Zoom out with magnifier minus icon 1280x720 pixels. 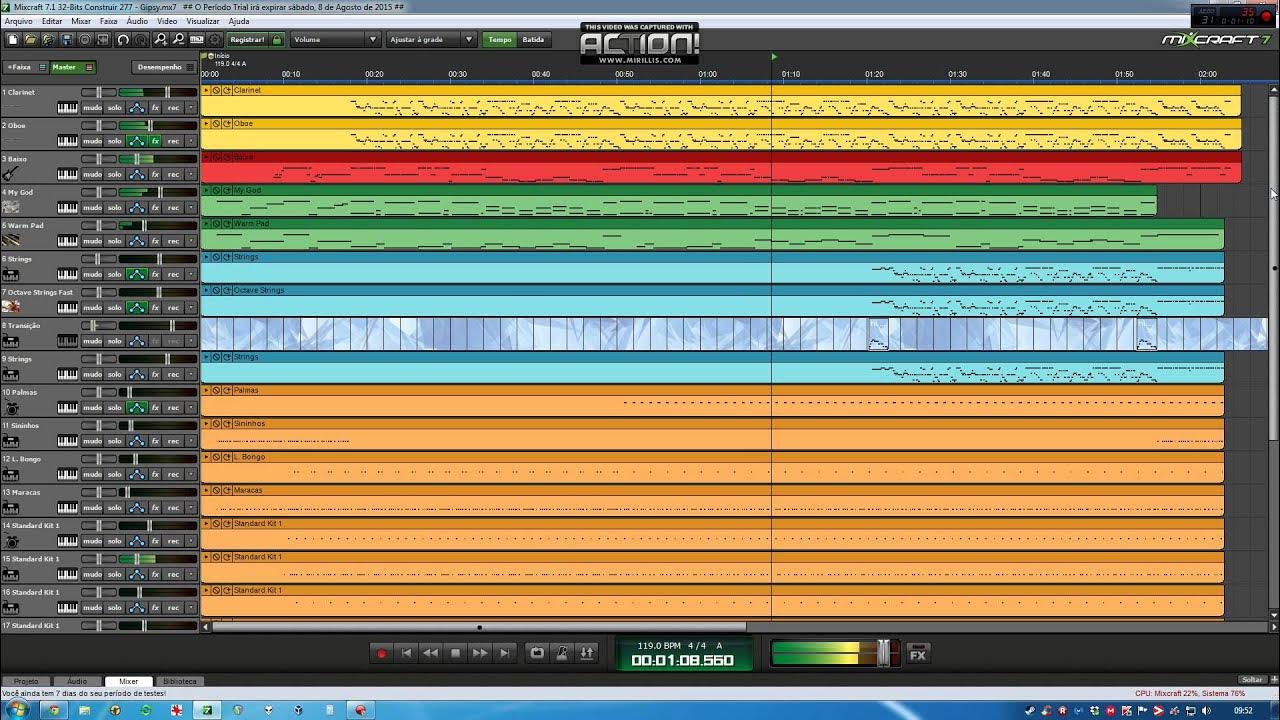tap(178, 39)
